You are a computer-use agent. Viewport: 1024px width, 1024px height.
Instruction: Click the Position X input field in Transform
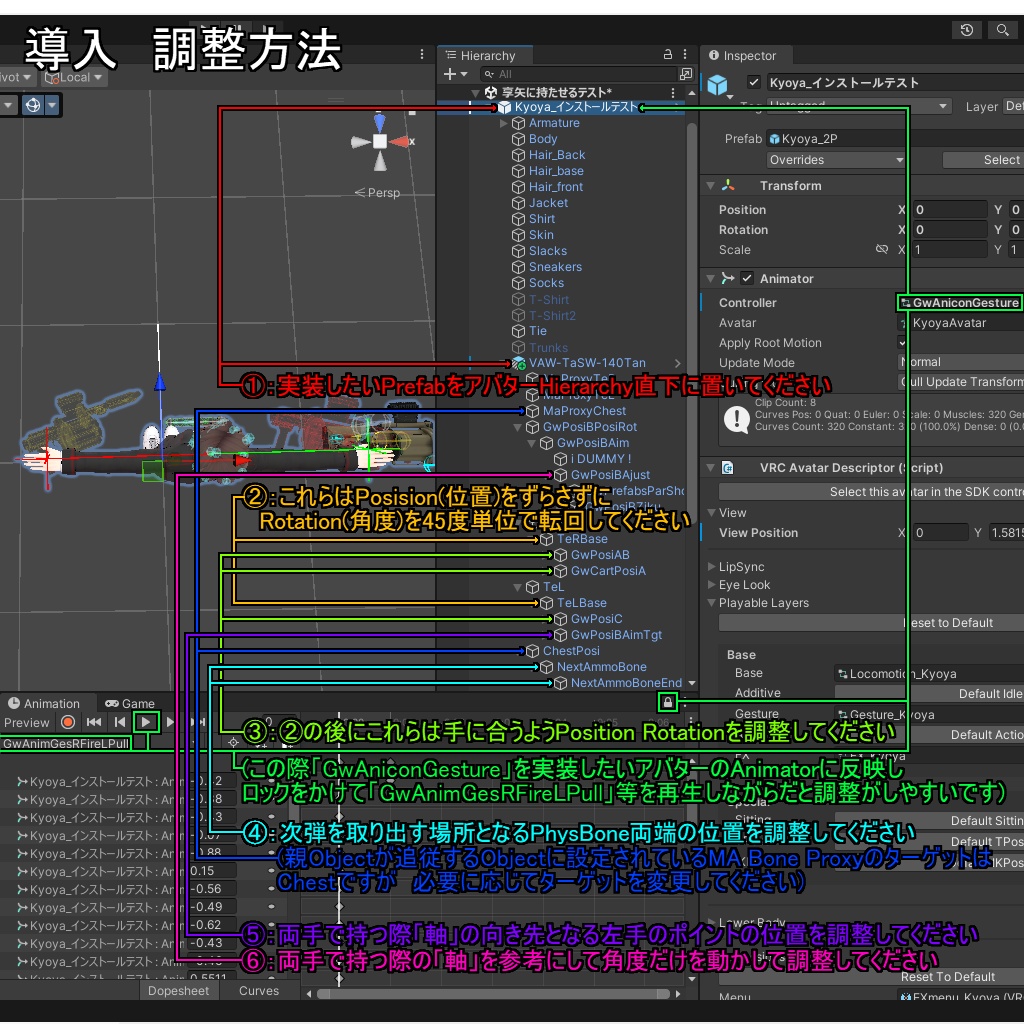[x=948, y=209]
